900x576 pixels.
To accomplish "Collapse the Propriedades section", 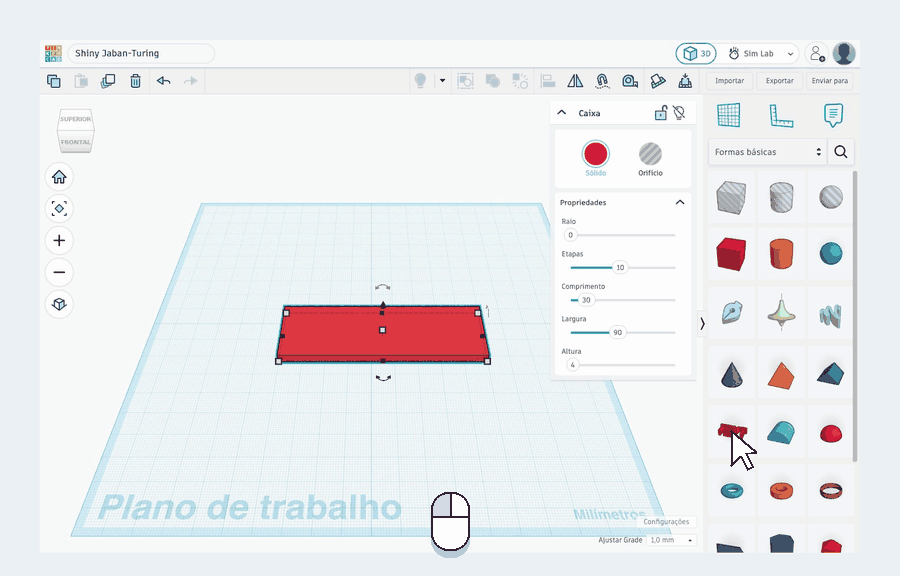I will [680, 202].
